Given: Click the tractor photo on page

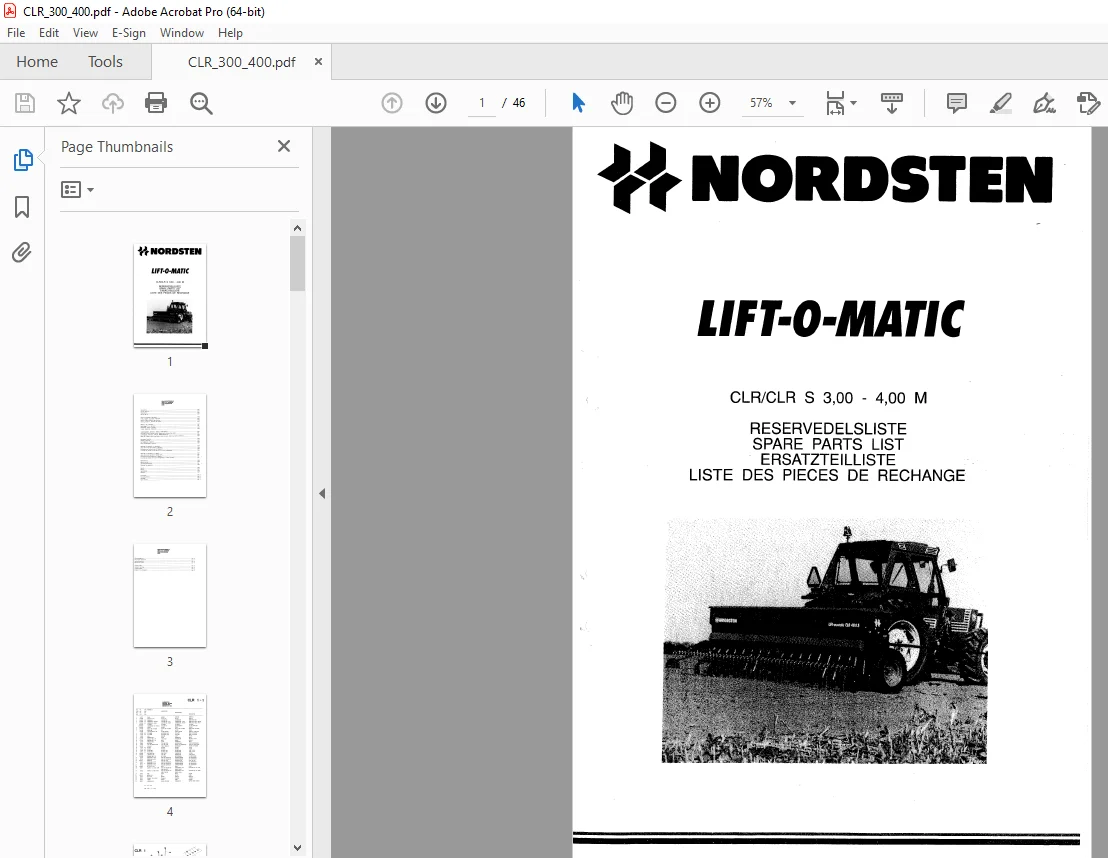Looking at the screenshot, I should coord(824,641).
